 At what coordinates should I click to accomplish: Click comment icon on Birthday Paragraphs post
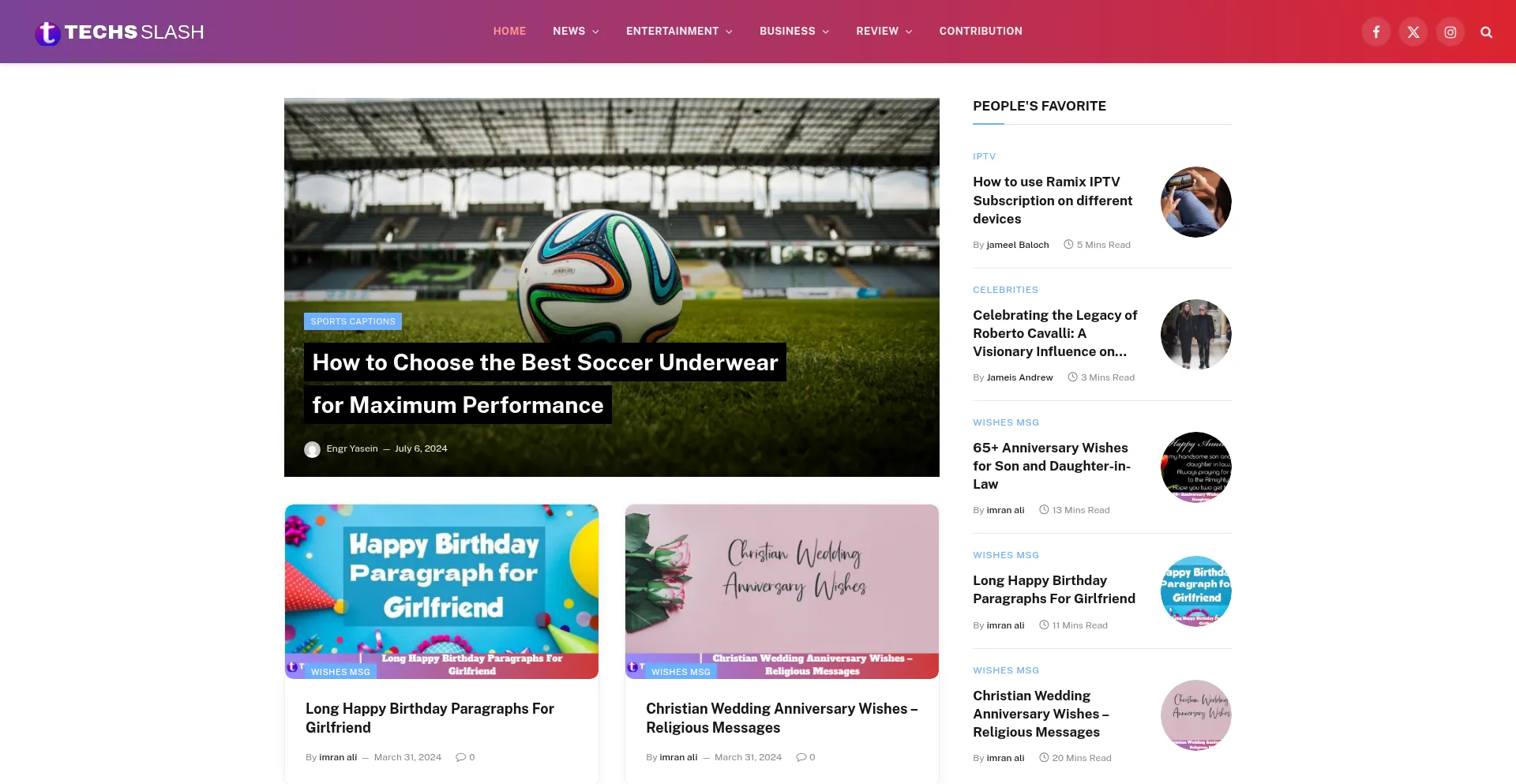(x=461, y=757)
